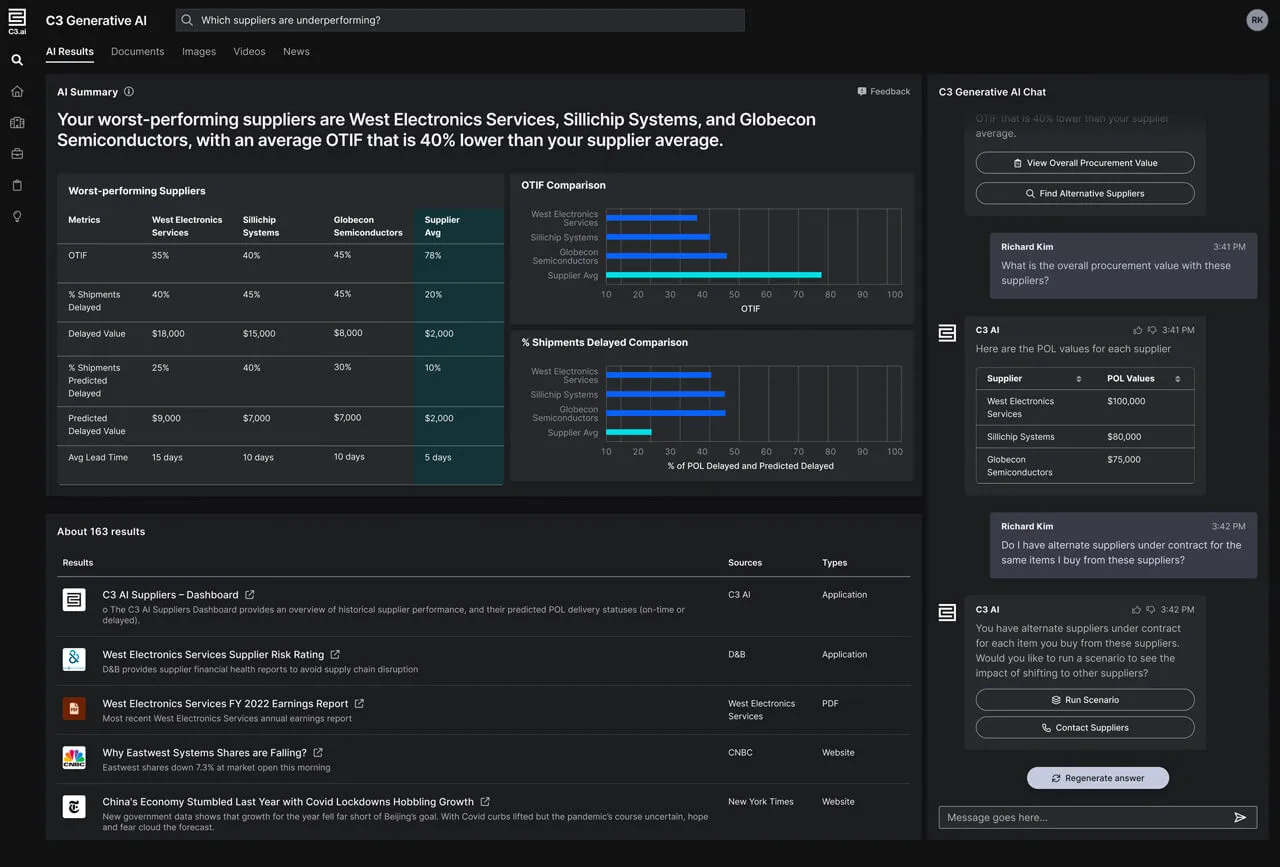Sort chat table by Supplier column
The height and width of the screenshot is (867, 1280).
(1078, 379)
